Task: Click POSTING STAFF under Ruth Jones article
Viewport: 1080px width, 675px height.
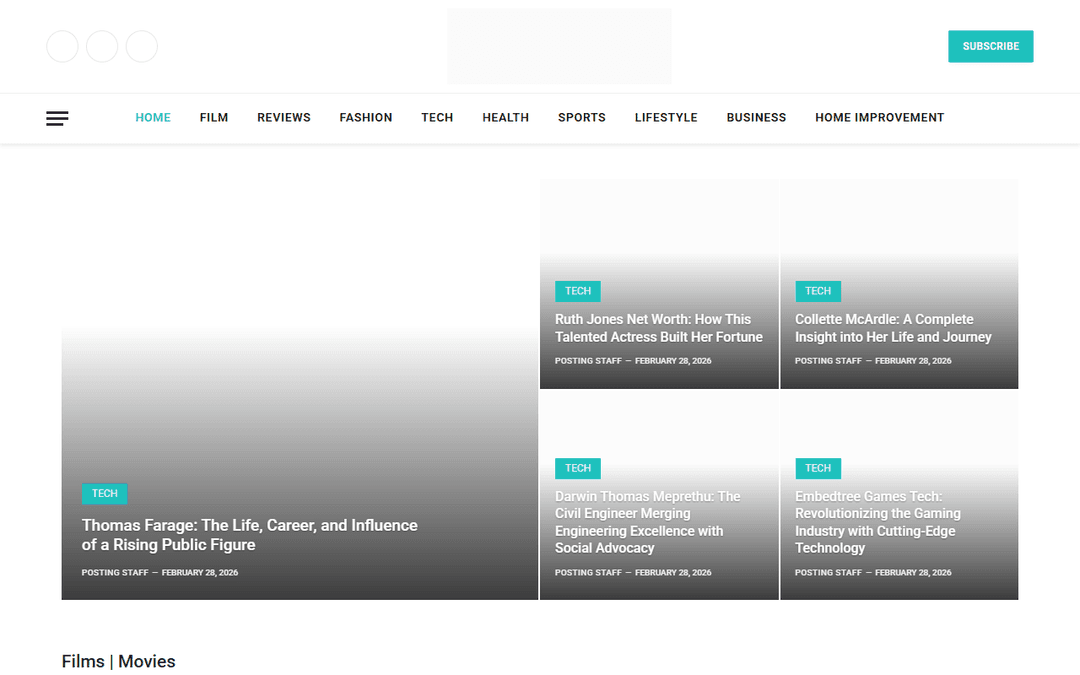Action: pyautogui.click(x=588, y=361)
